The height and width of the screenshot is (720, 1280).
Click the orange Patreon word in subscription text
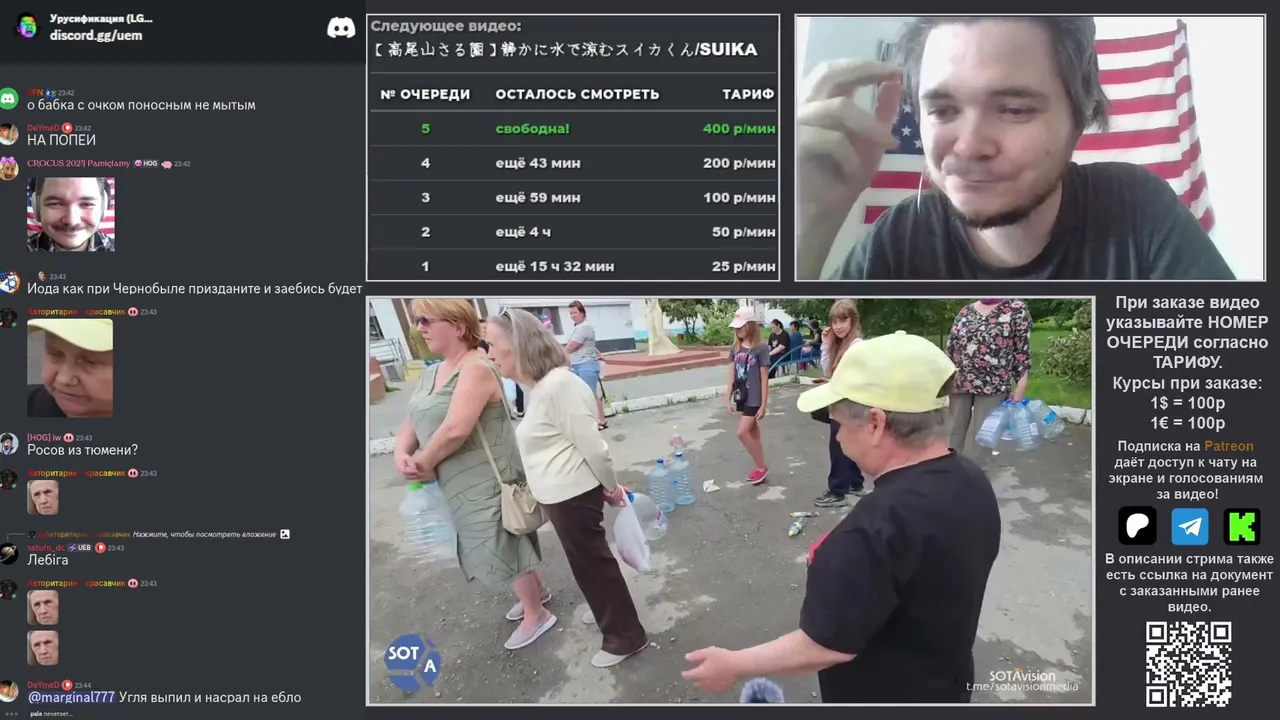tap(1228, 446)
